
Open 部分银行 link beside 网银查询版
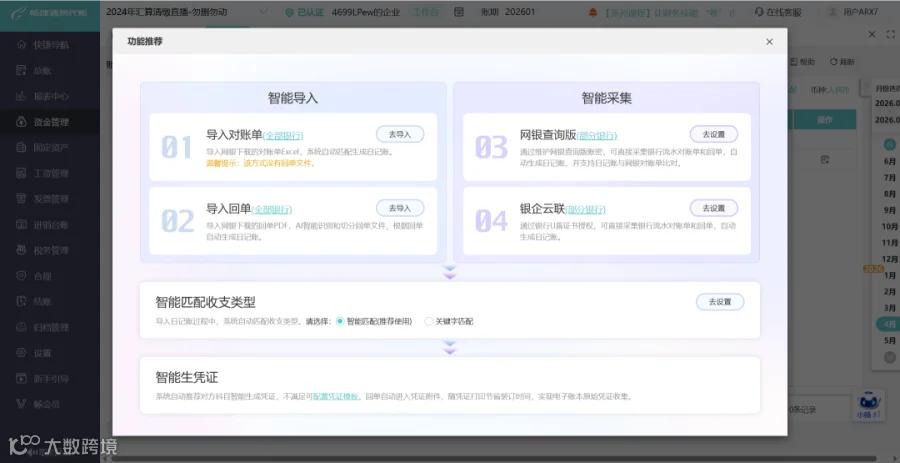tap(597, 136)
